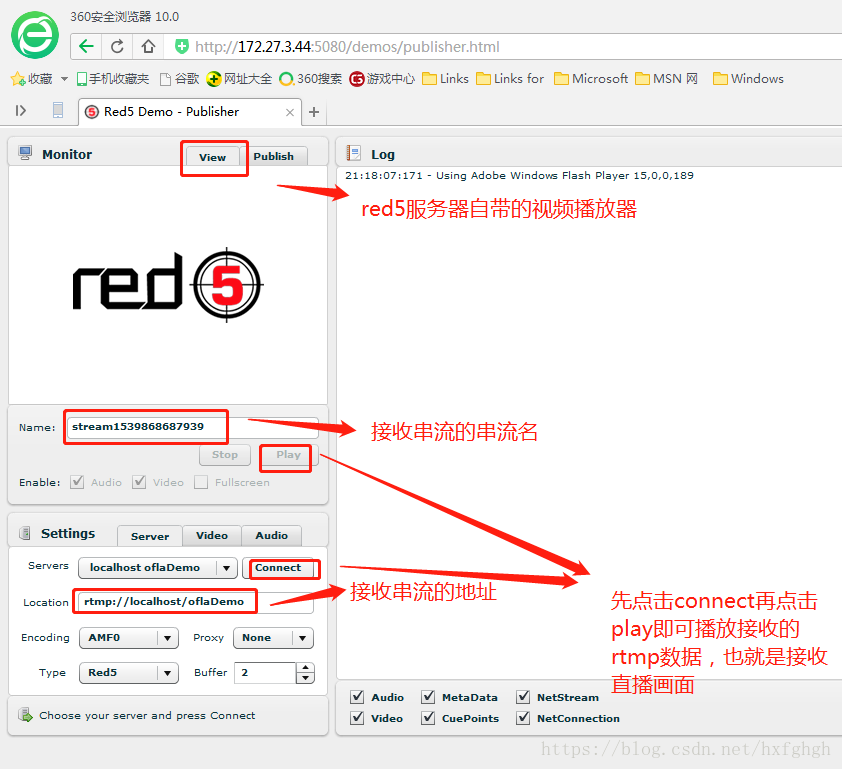Open 网址大全 bookmark
Screen dimensions: 842x769
tap(239, 79)
